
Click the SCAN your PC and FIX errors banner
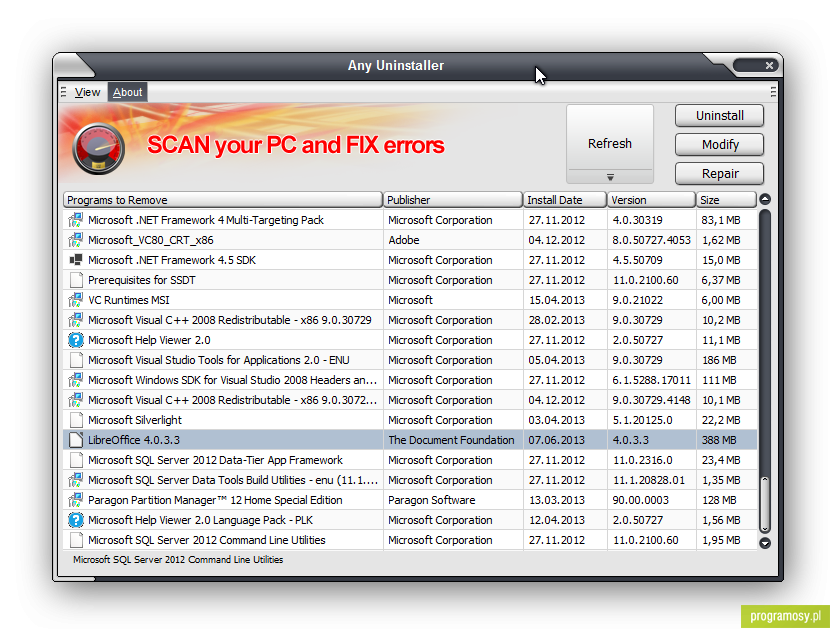coord(295,145)
